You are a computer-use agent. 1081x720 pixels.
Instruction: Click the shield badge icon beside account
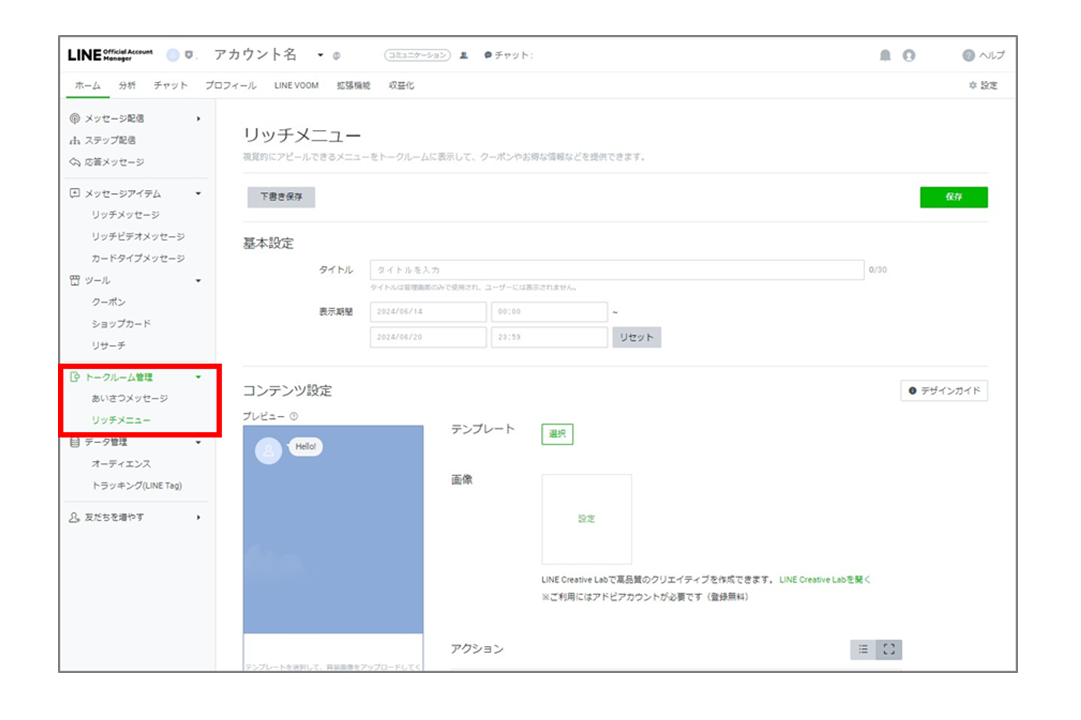[188, 55]
